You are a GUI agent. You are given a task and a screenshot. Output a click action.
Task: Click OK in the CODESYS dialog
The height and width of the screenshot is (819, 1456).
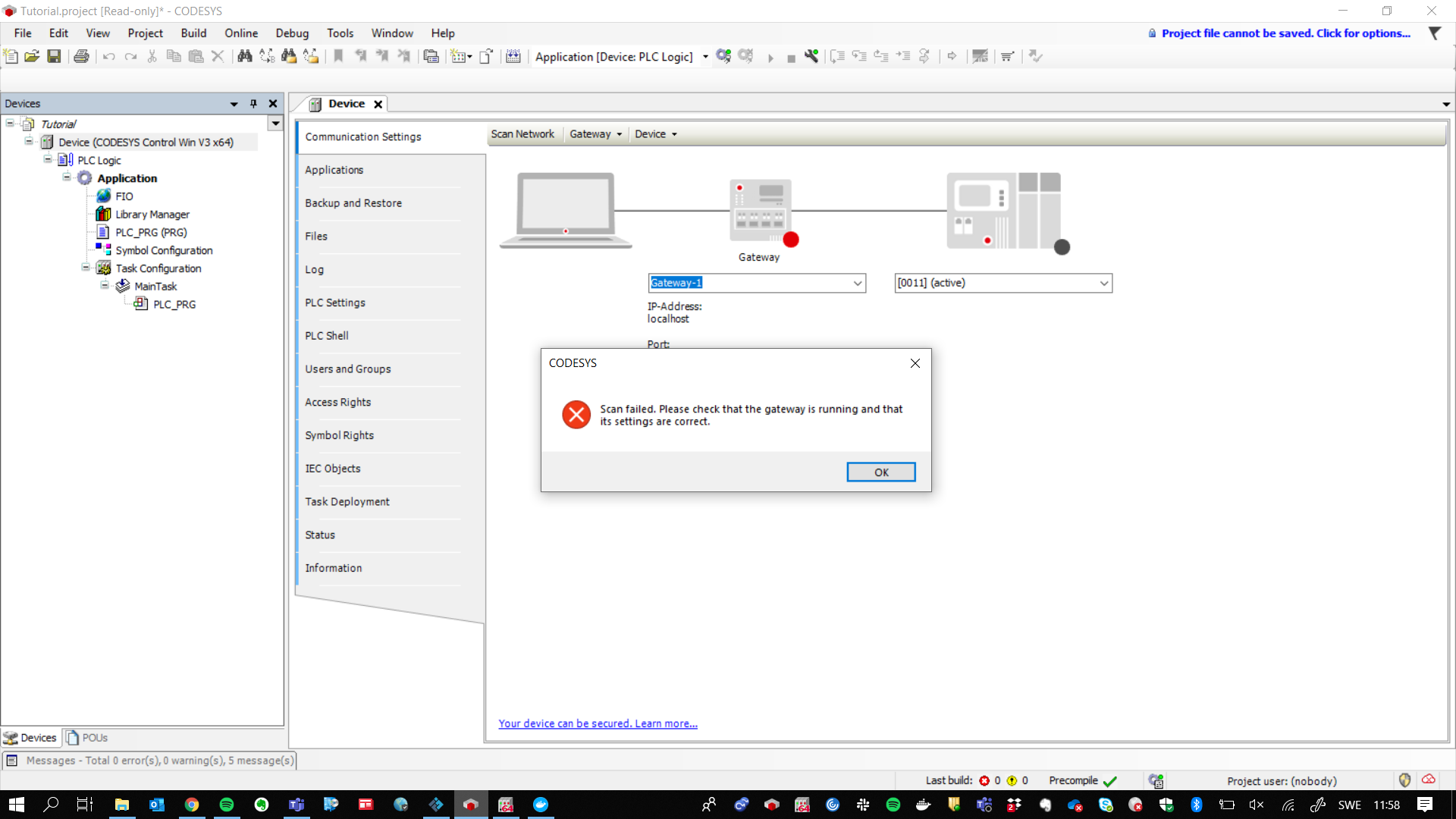pos(880,472)
